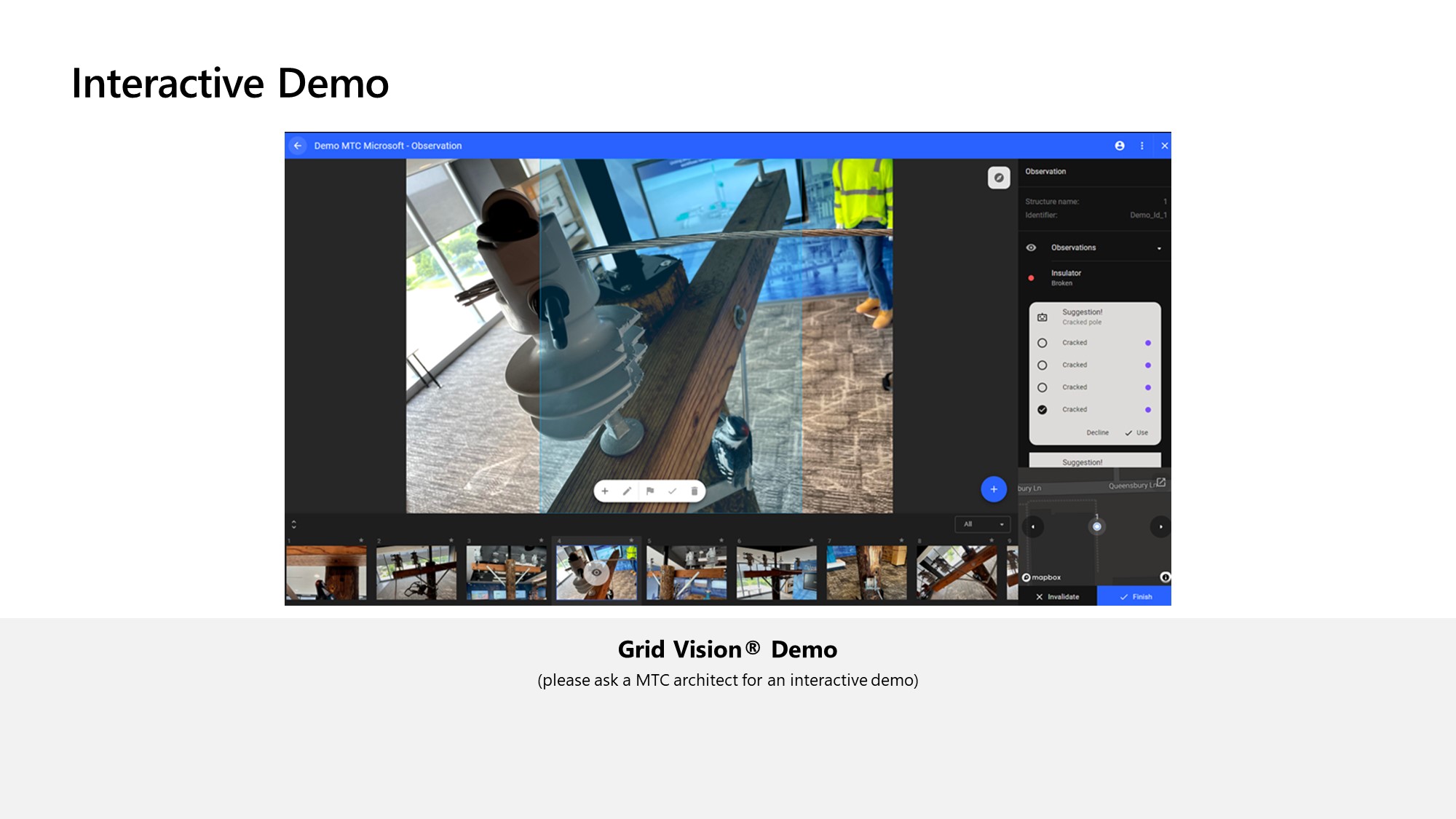Screen dimensions: 1456x819
Task: Select the Insulator Broken observation
Action: (x=1066, y=277)
